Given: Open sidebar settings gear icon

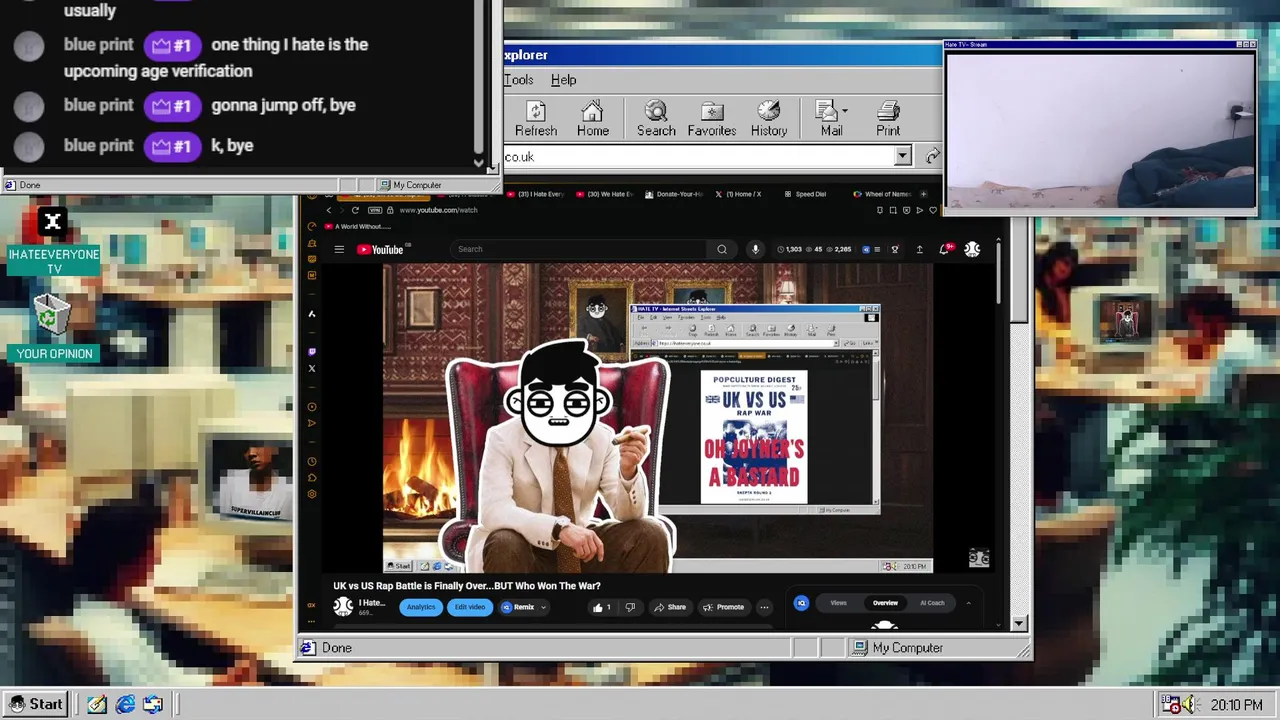Looking at the screenshot, I should click(x=311, y=494).
